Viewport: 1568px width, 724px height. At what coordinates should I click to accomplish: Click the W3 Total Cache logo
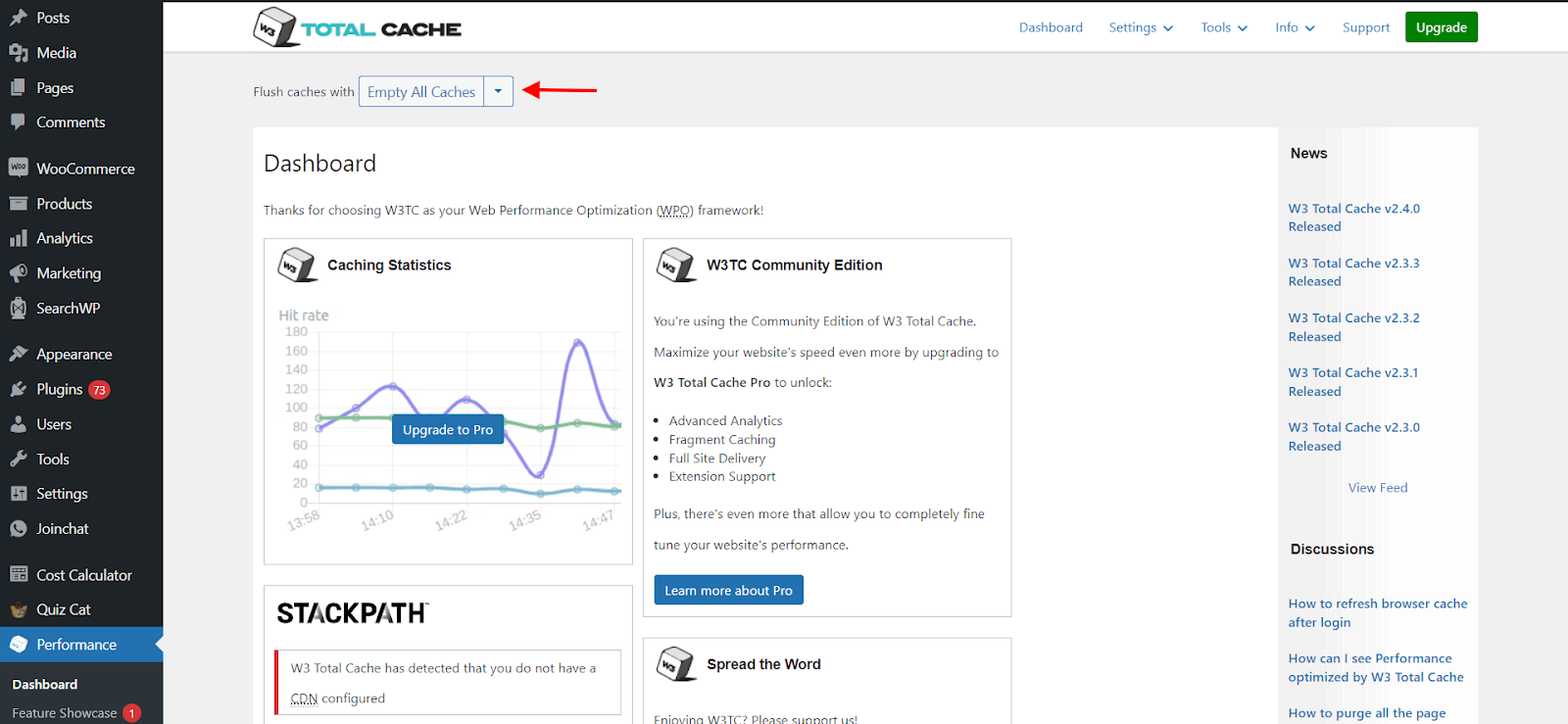[358, 27]
